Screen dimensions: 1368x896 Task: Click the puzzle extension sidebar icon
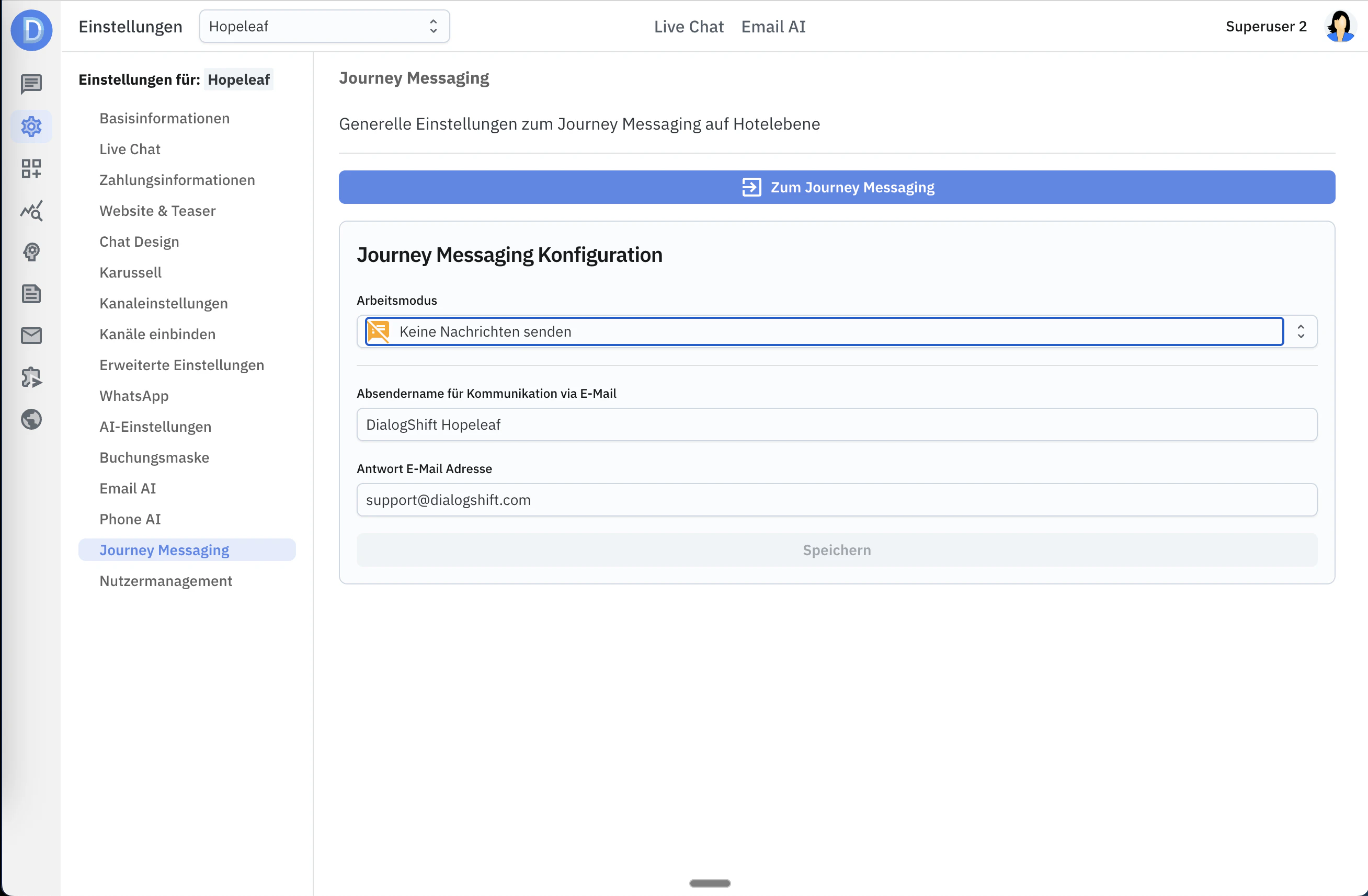click(x=31, y=377)
